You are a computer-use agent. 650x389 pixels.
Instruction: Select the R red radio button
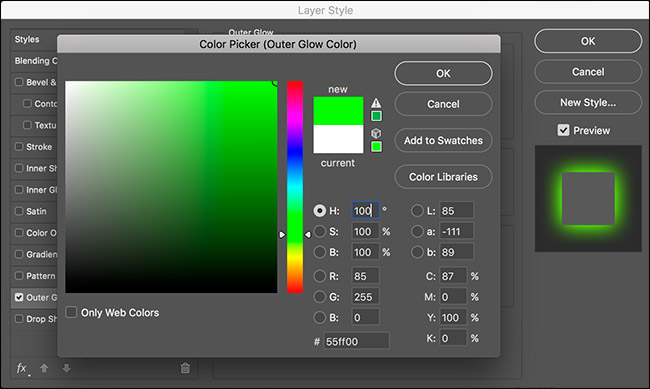[320, 276]
